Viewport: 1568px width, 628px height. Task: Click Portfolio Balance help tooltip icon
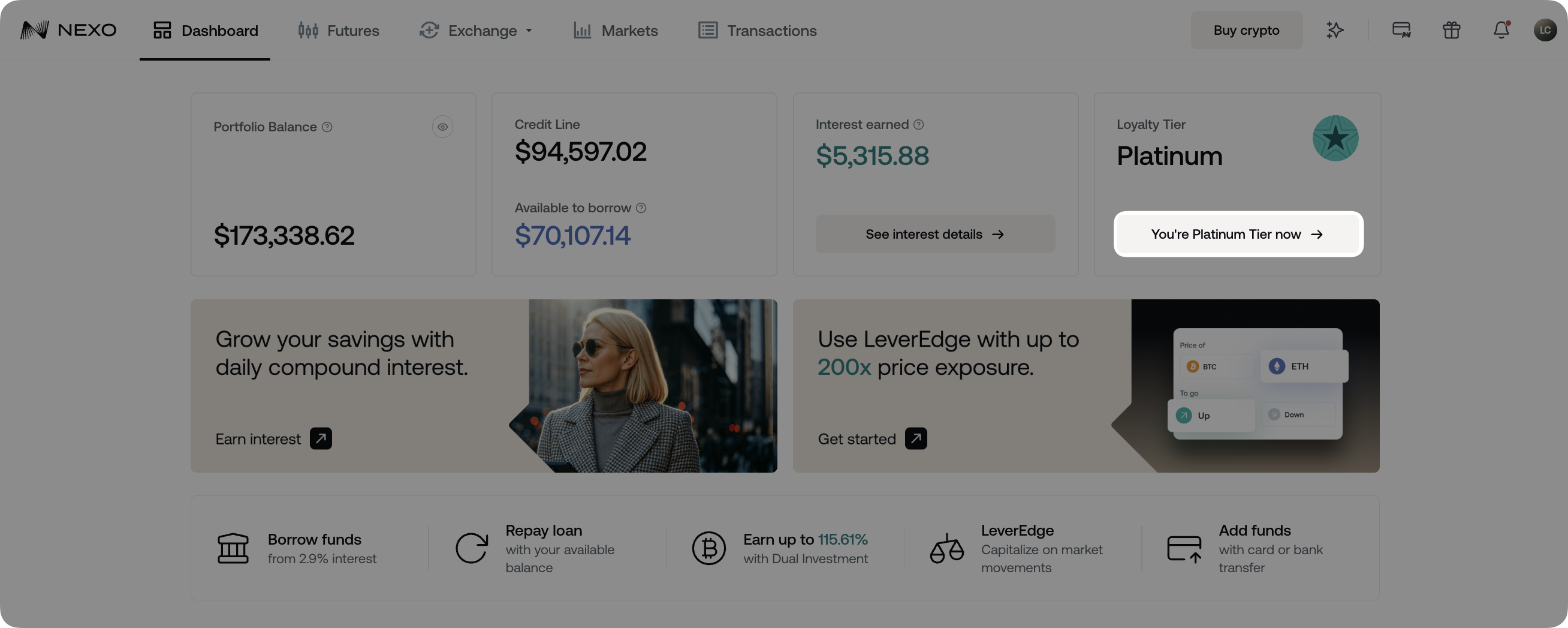click(327, 127)
